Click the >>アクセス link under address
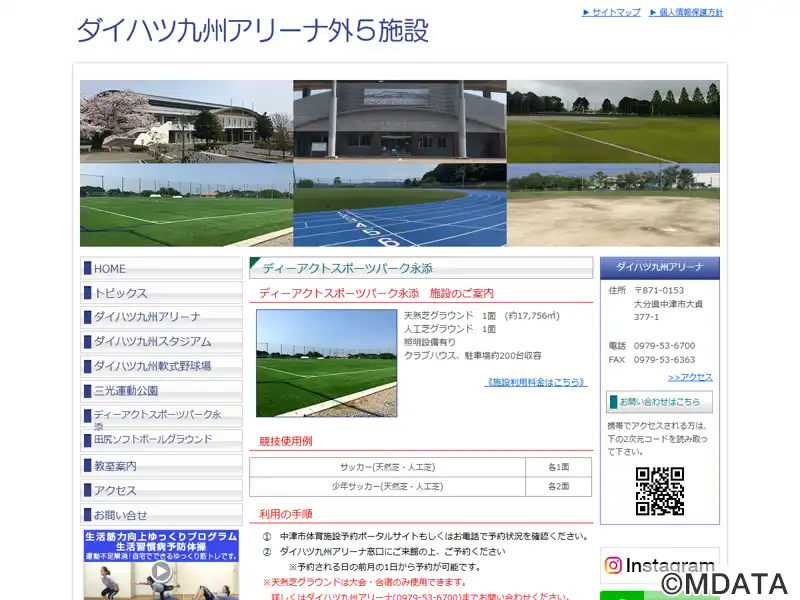Viewport: 800px width, 600px height. (690, 377)
